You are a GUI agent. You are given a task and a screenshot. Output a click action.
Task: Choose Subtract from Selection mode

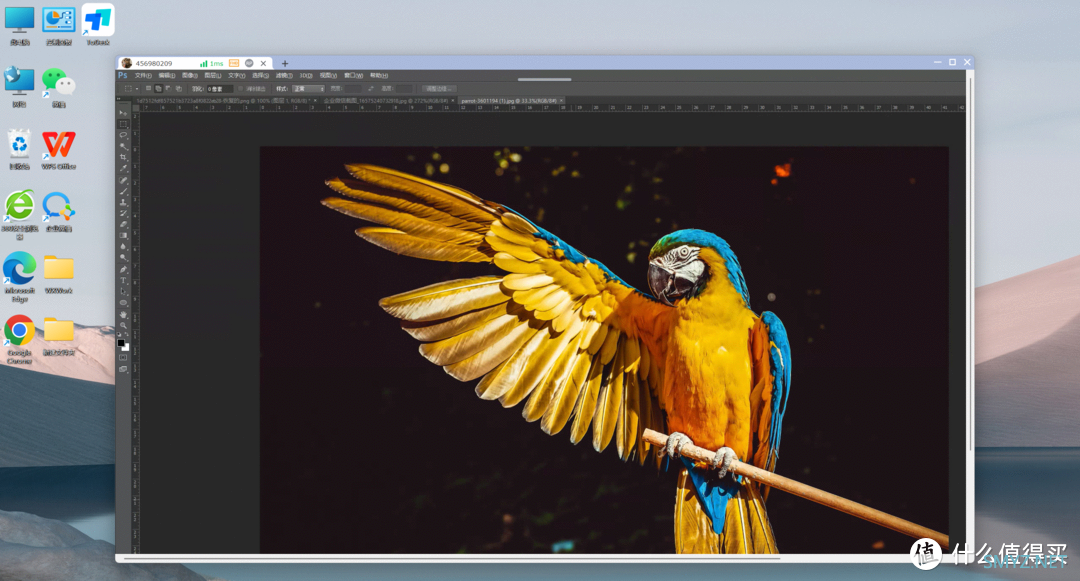coord(169,89)
